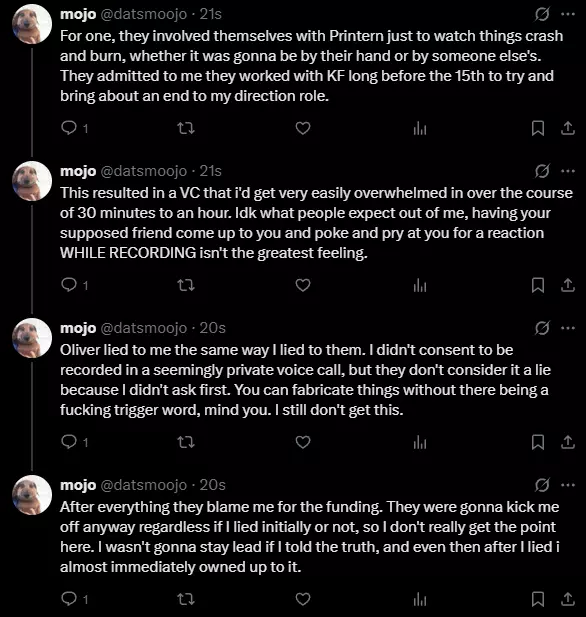Like the tweet about the VC recording
Screen dimensions: 586x617
(303, 285)
